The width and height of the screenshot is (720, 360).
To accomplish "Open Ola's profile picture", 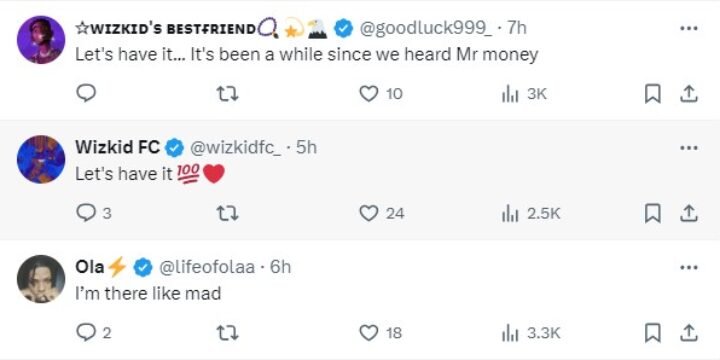I will click(x=41, y=279).
